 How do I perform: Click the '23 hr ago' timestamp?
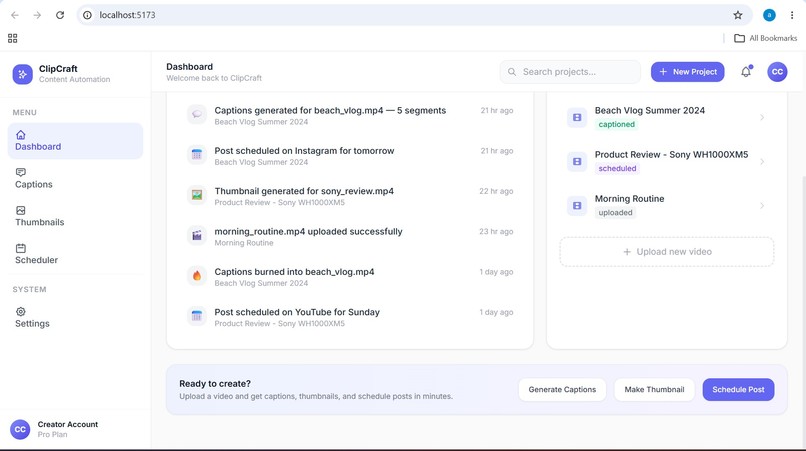[496, 231]
